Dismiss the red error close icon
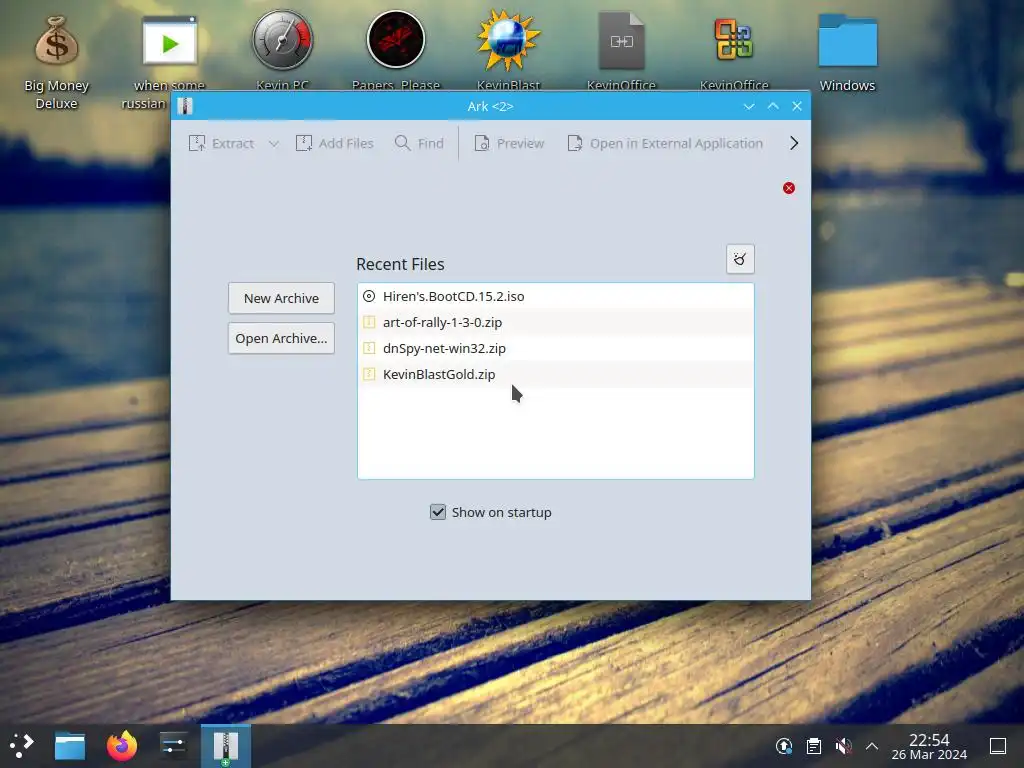Screen dimensions: 1024x768 789,188
